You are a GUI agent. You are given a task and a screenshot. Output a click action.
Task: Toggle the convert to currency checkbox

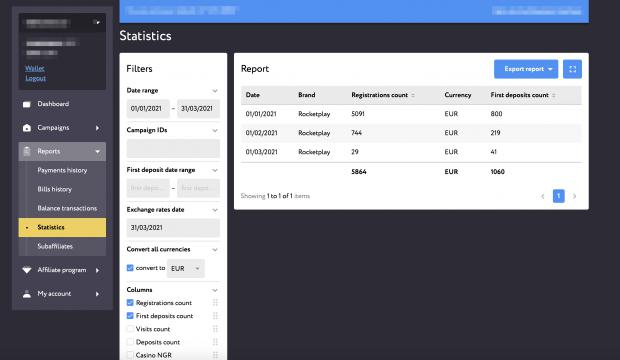coord(130,268)
